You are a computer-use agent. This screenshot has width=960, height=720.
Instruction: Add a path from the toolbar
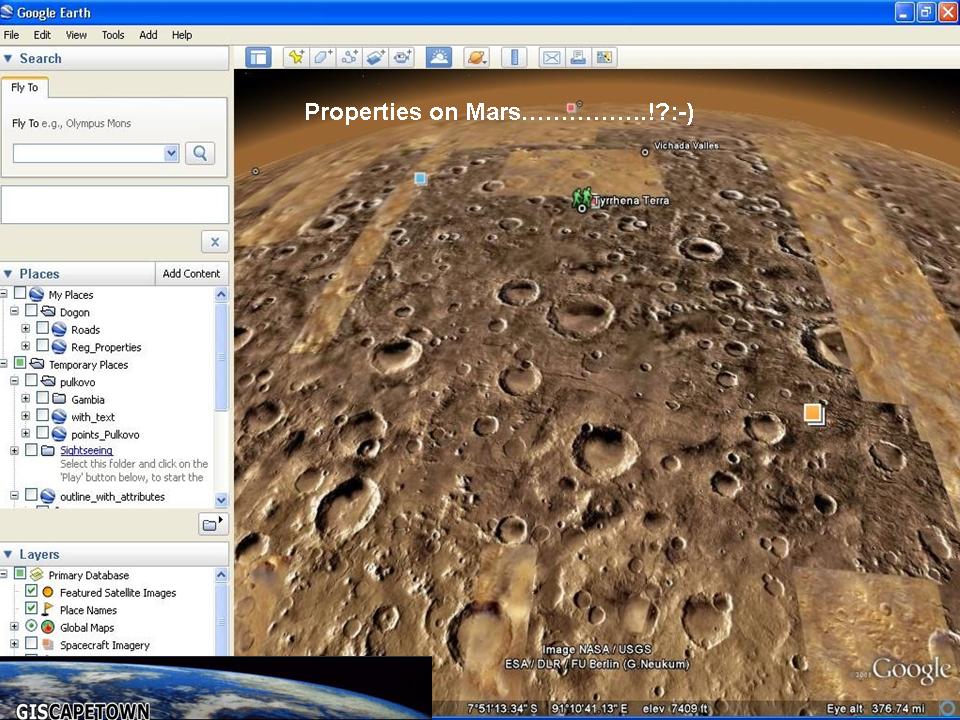point(349,58)
